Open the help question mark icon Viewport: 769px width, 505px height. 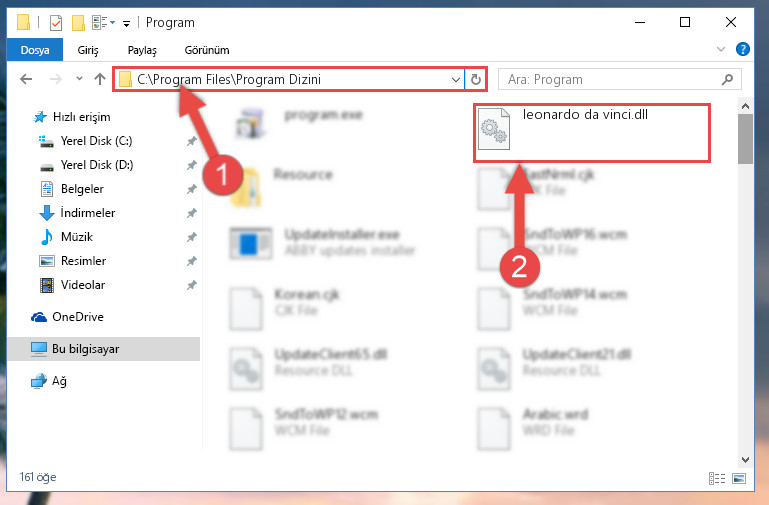[x=743, y=49]
